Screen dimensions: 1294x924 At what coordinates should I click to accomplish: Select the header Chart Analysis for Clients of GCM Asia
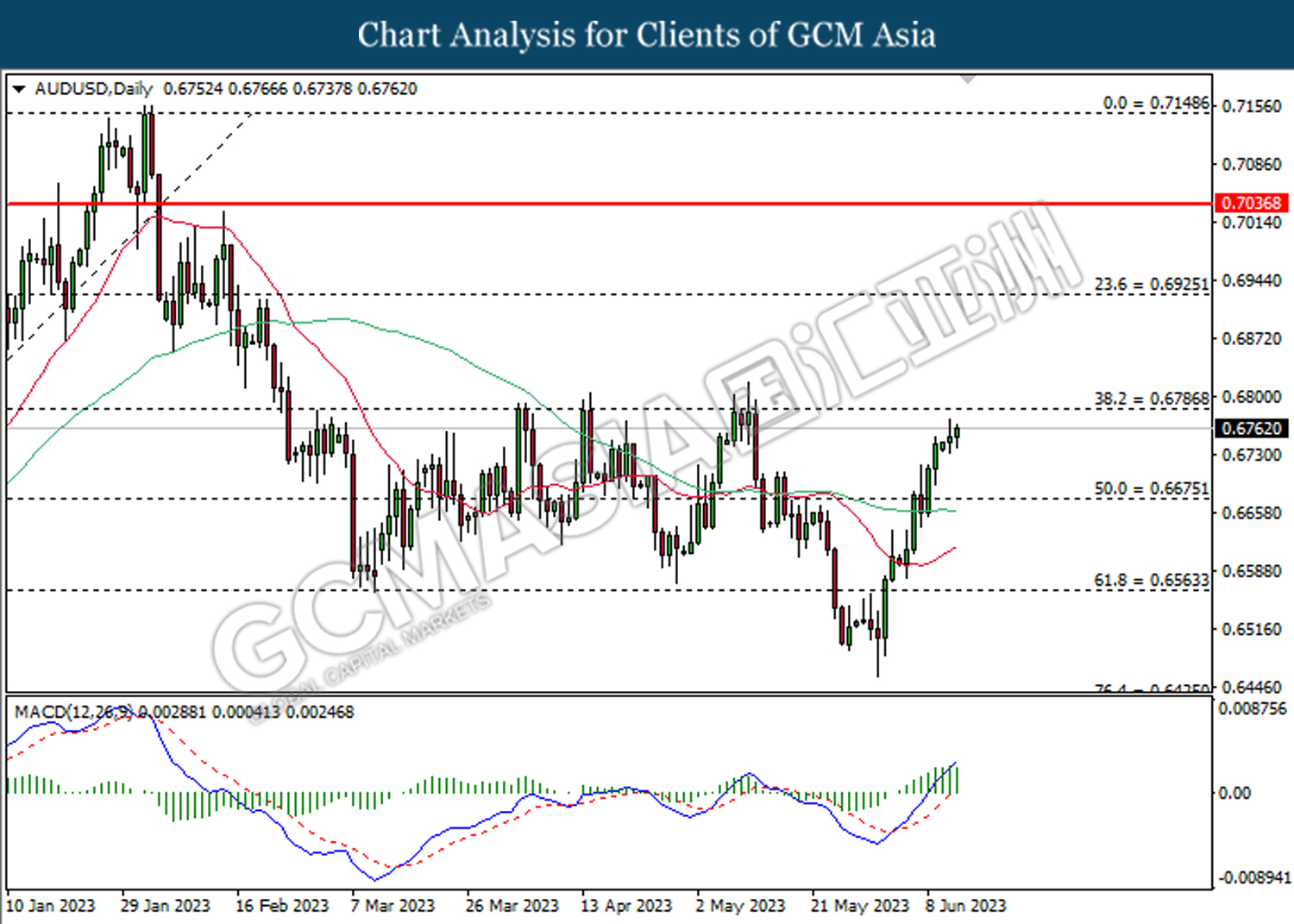click(647, 35)
